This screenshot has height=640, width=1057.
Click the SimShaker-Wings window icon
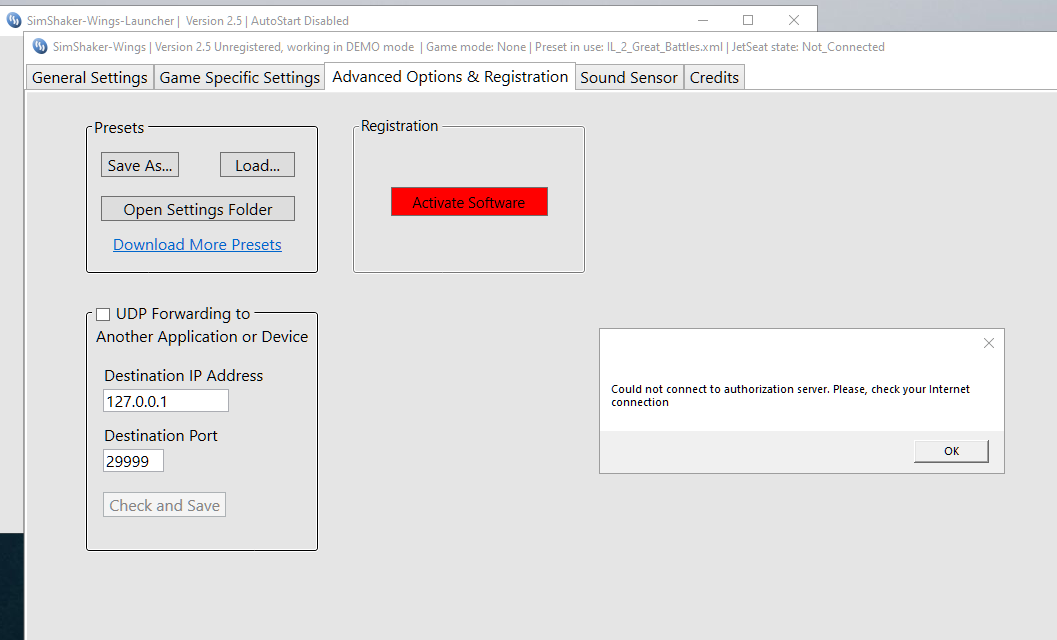pyautogui.click(x=40, y=47)
